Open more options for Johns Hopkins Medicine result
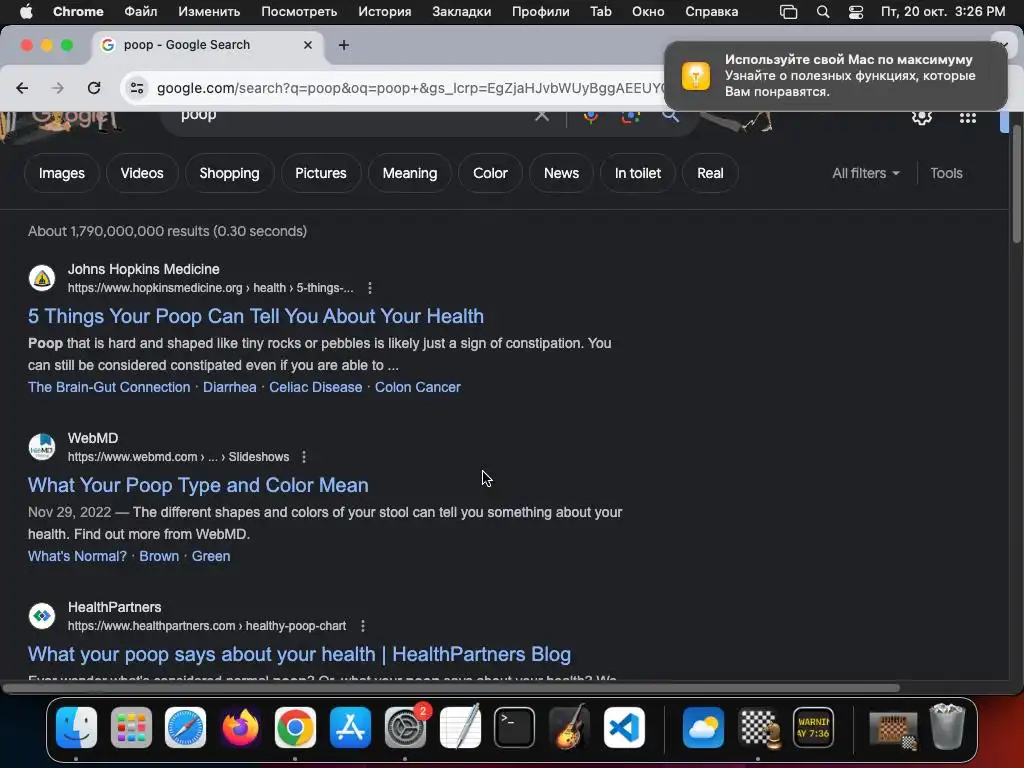Image resolution: width=1024 pixels, height=768 pixels. 370,288
